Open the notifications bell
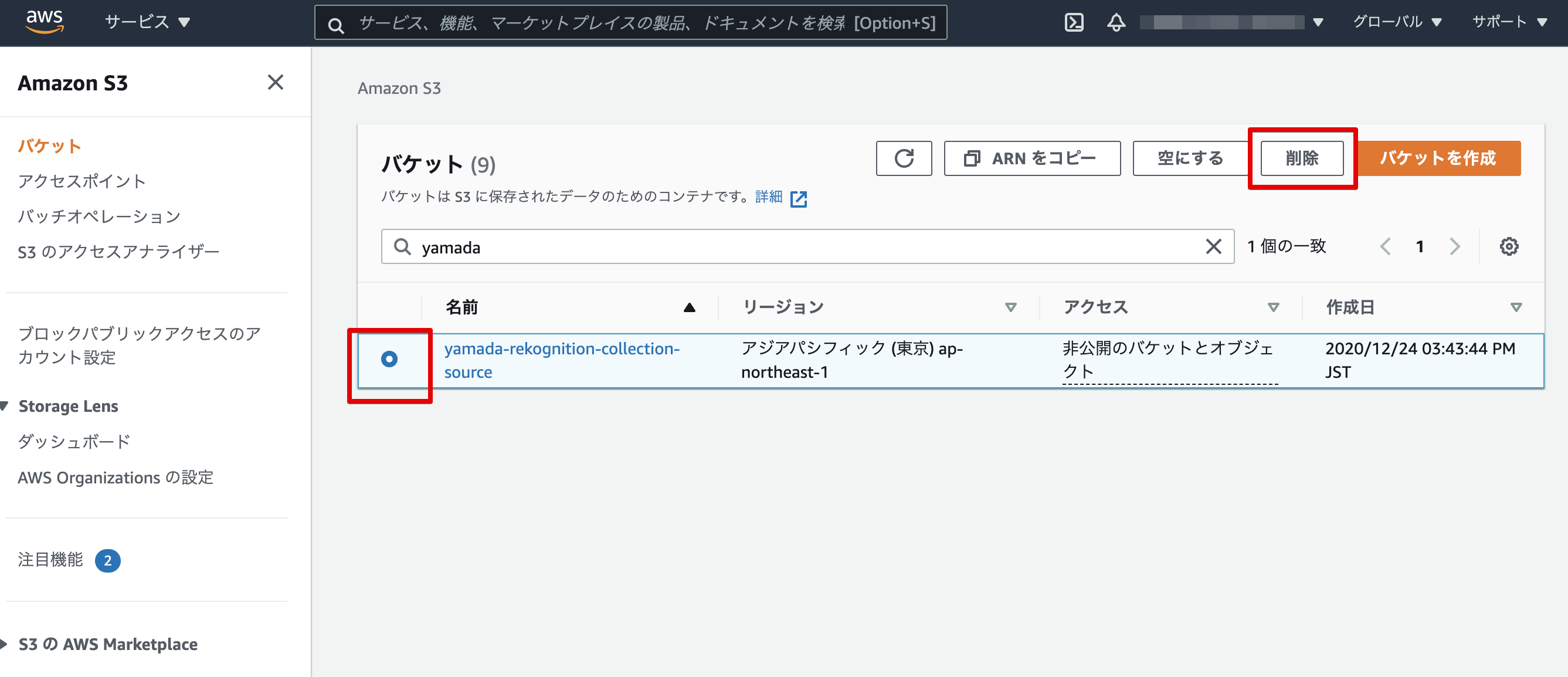This screenshot has height=677, width=1568. point(1116,22)
